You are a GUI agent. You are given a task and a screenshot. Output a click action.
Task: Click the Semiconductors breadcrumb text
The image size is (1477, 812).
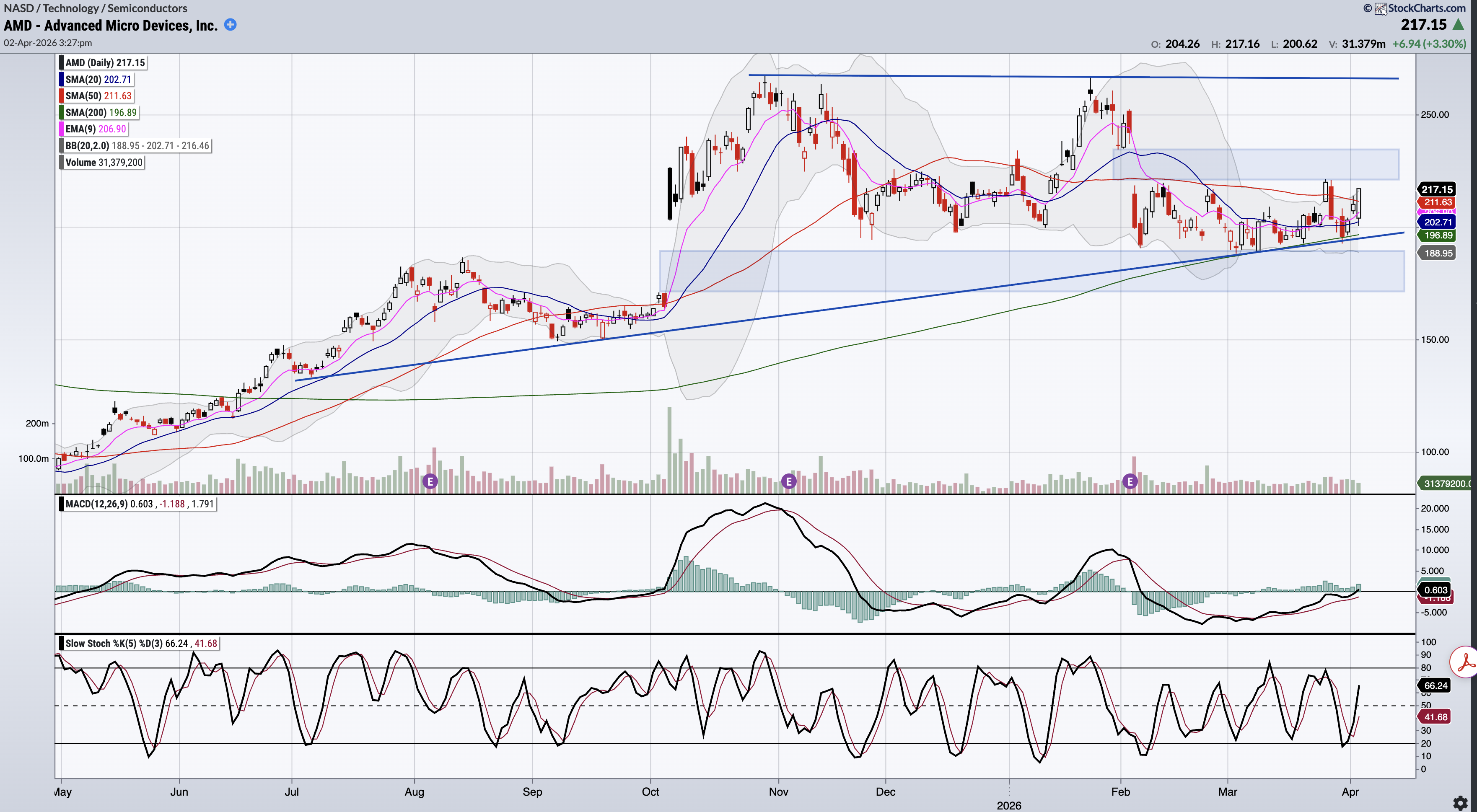tap(148, 8)
